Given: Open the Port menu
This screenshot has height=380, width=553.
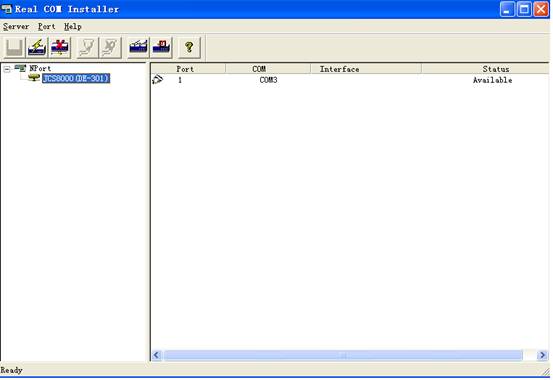Looking at the screenshot, I should coord(47,26).
